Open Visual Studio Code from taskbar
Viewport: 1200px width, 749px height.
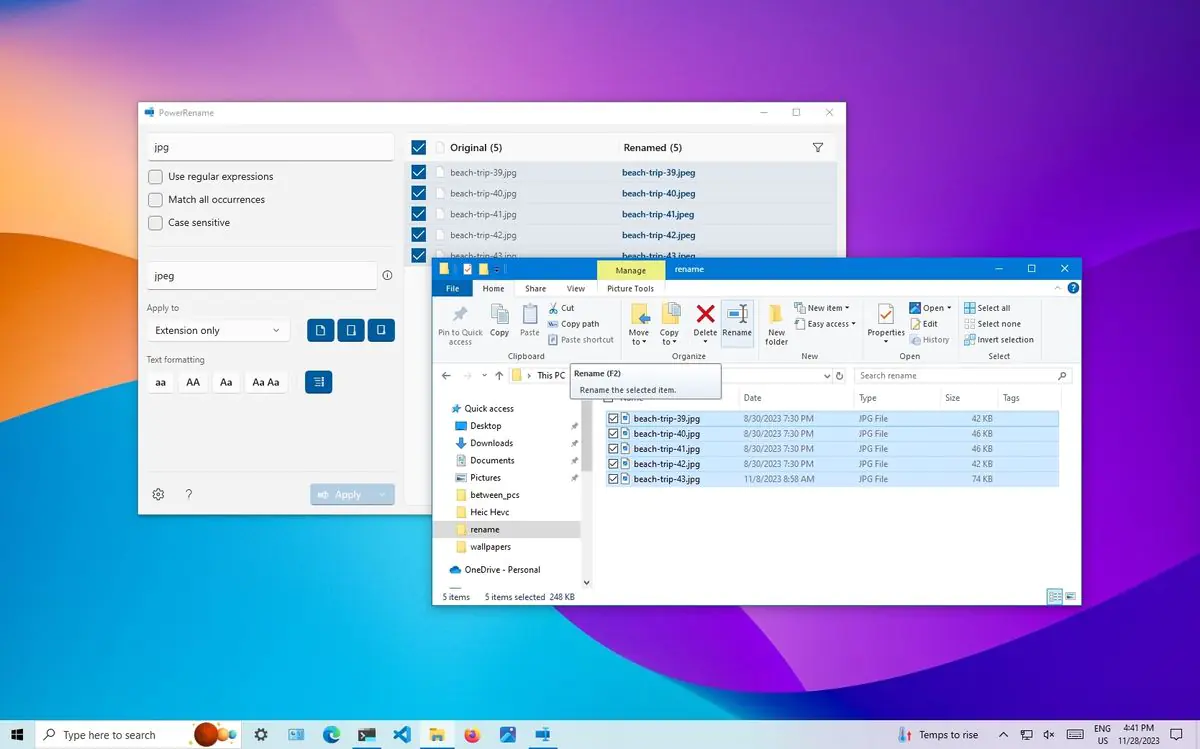[x=402, y=735]
